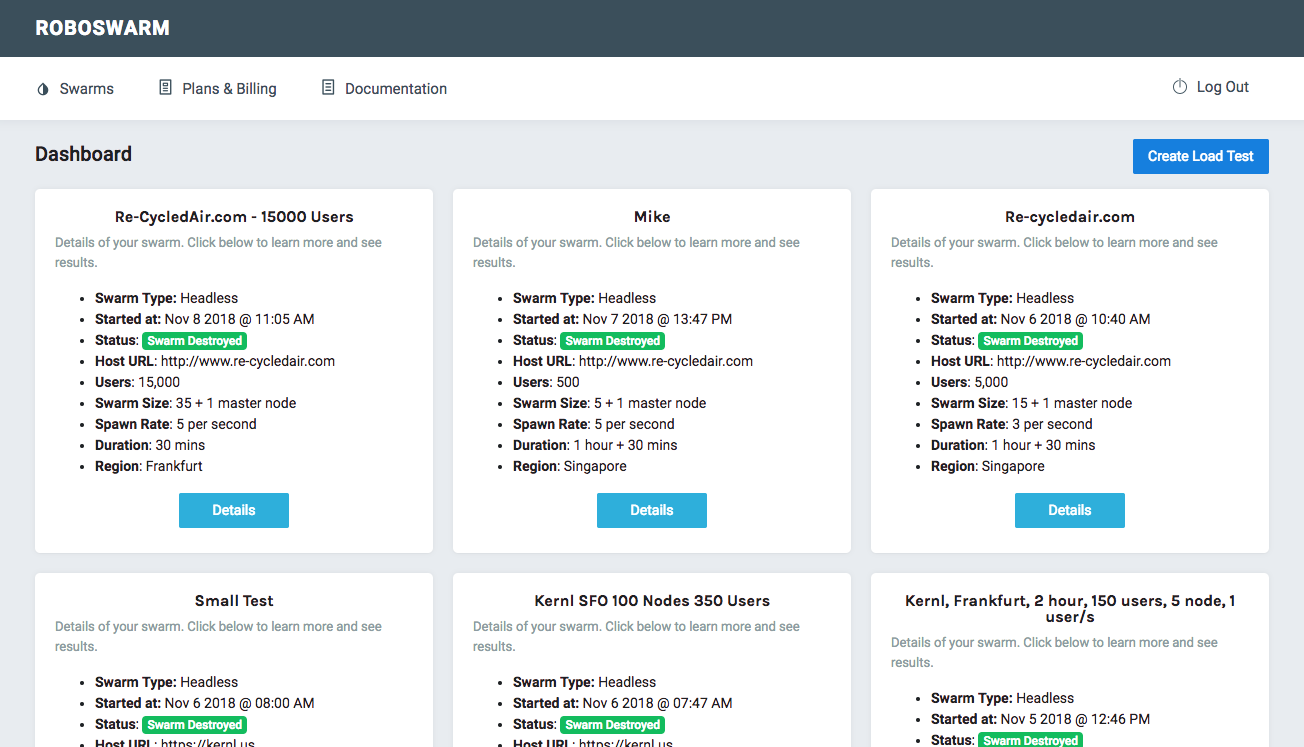1304x747 pixels.
Task: Click Started at Nov 6 2018 @ 08:00 AM
Action: pyautogui.click(x=205, y=703)
